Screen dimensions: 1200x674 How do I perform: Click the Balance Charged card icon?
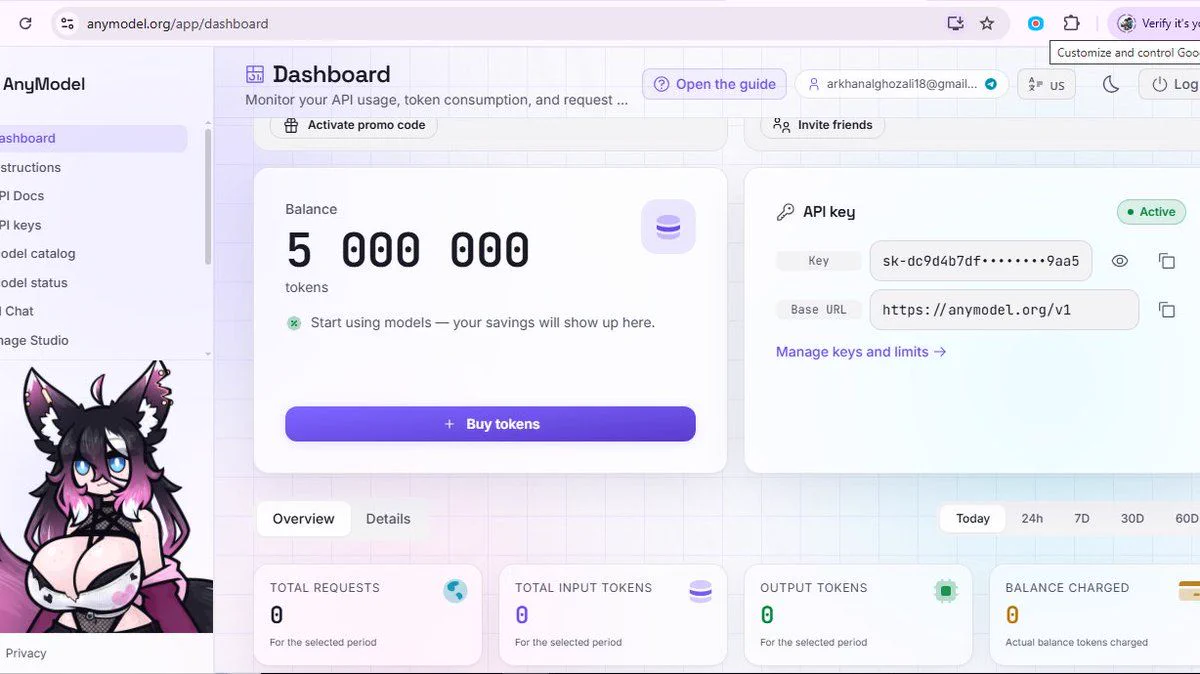tap(1189, 591)
